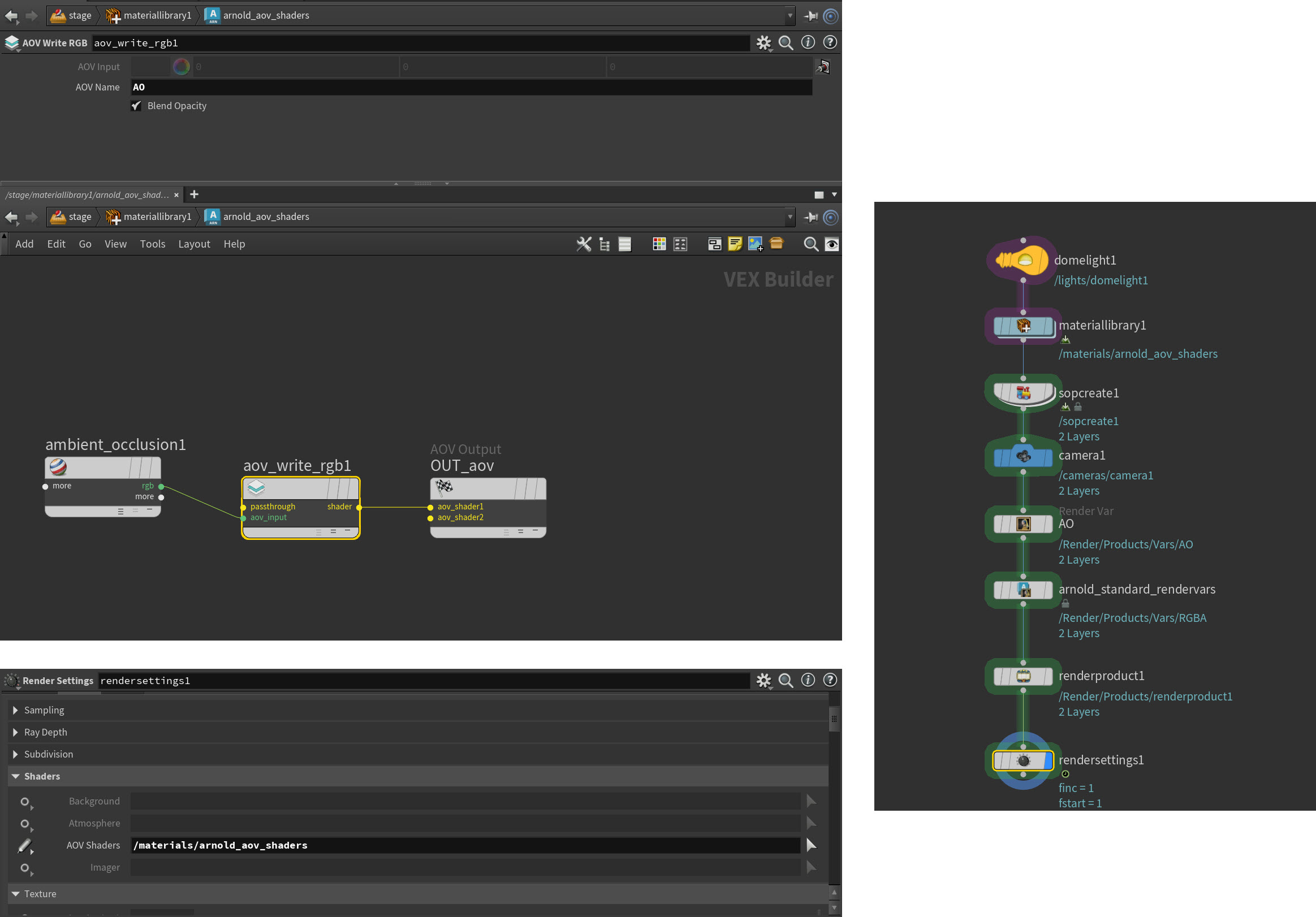Screen dimensions: 1316x917
Task: Click the stage breadcrumb in the path bar
Action: pyautogui.click(x=80, y=15)
